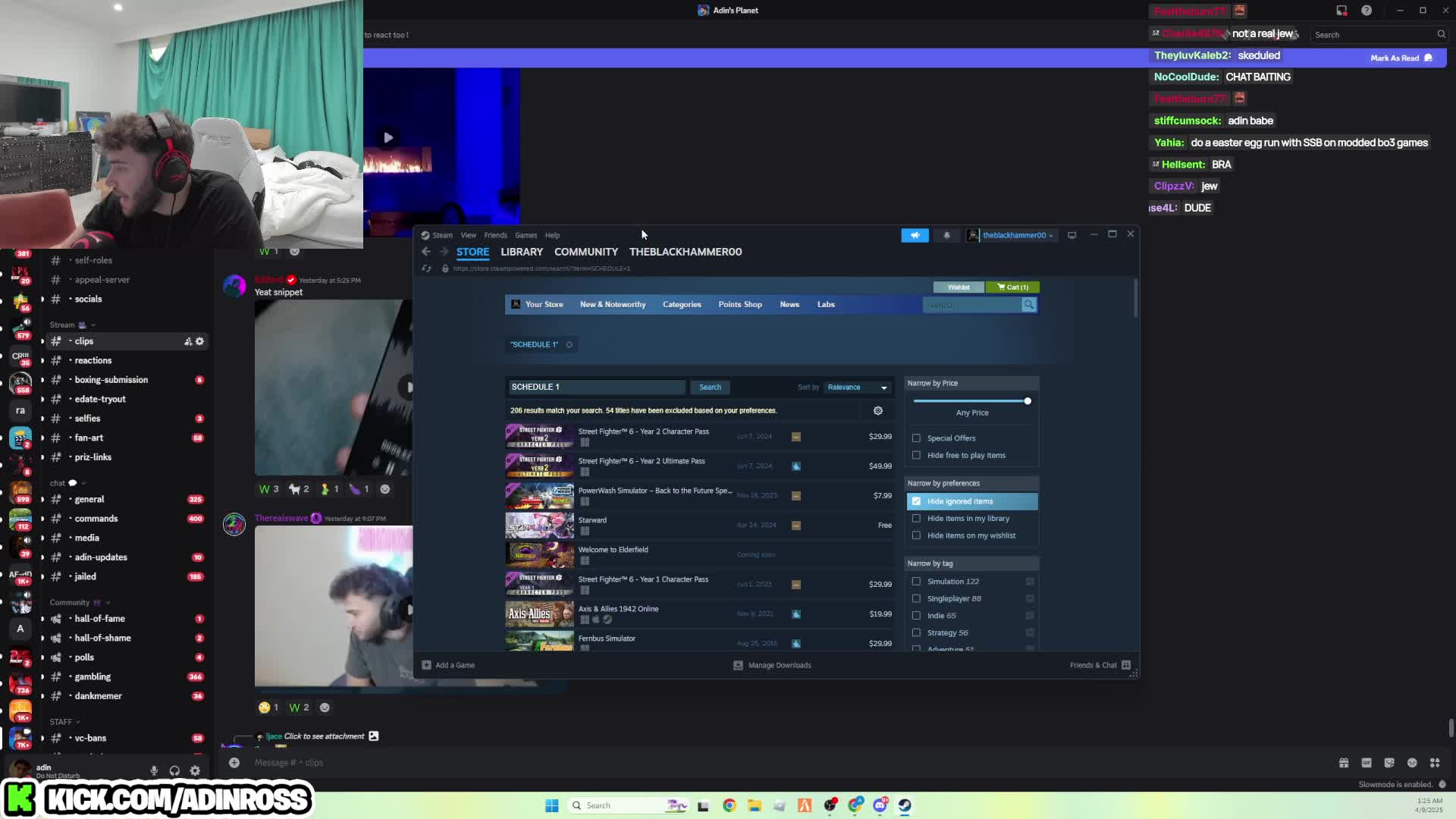Click Add a Game in Steam
Screen dimensions: 1456x819
(448, 665)
